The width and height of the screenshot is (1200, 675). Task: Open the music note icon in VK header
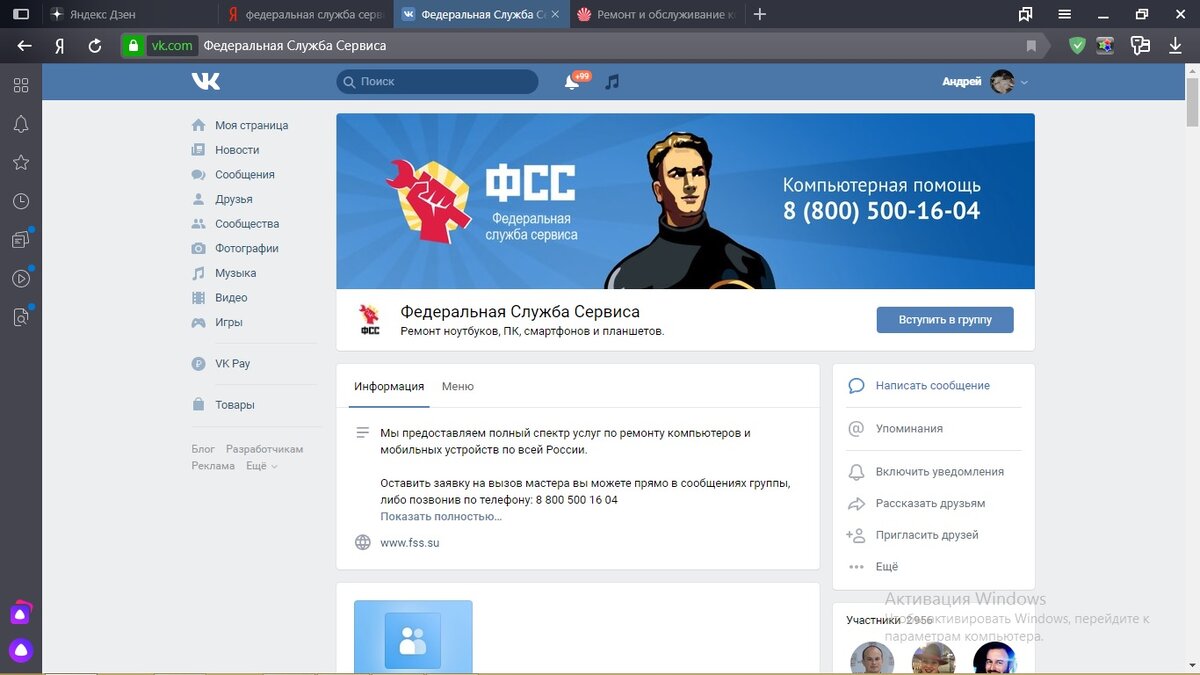tap(612, 82)
